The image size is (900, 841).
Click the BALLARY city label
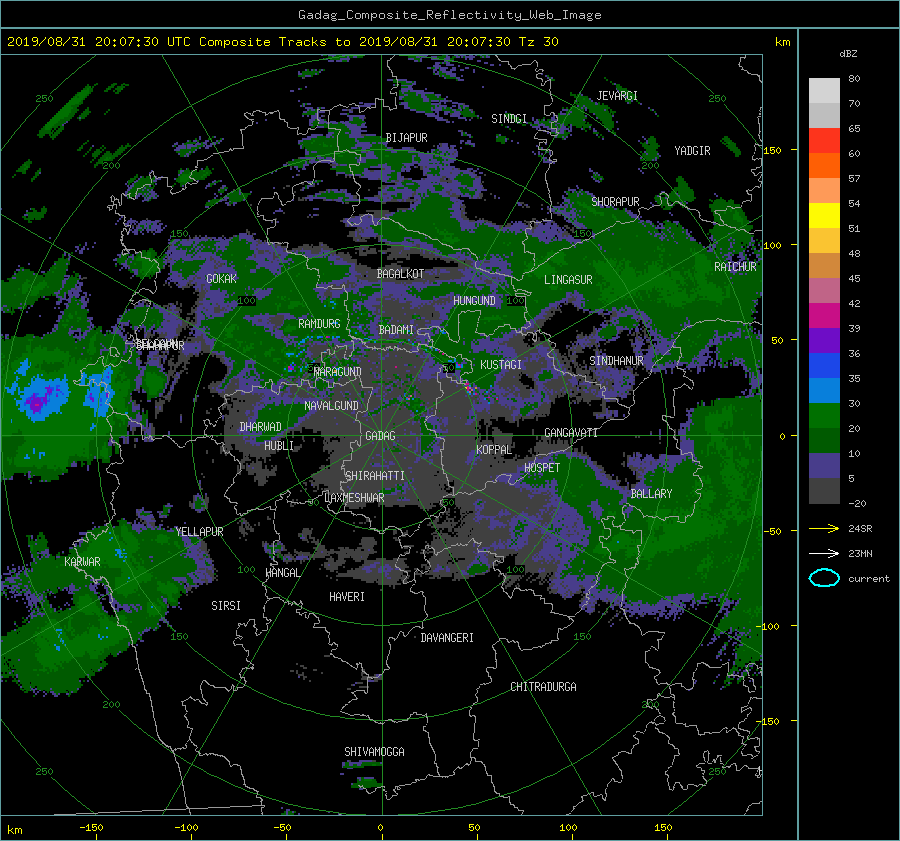(x=651, y=494)
